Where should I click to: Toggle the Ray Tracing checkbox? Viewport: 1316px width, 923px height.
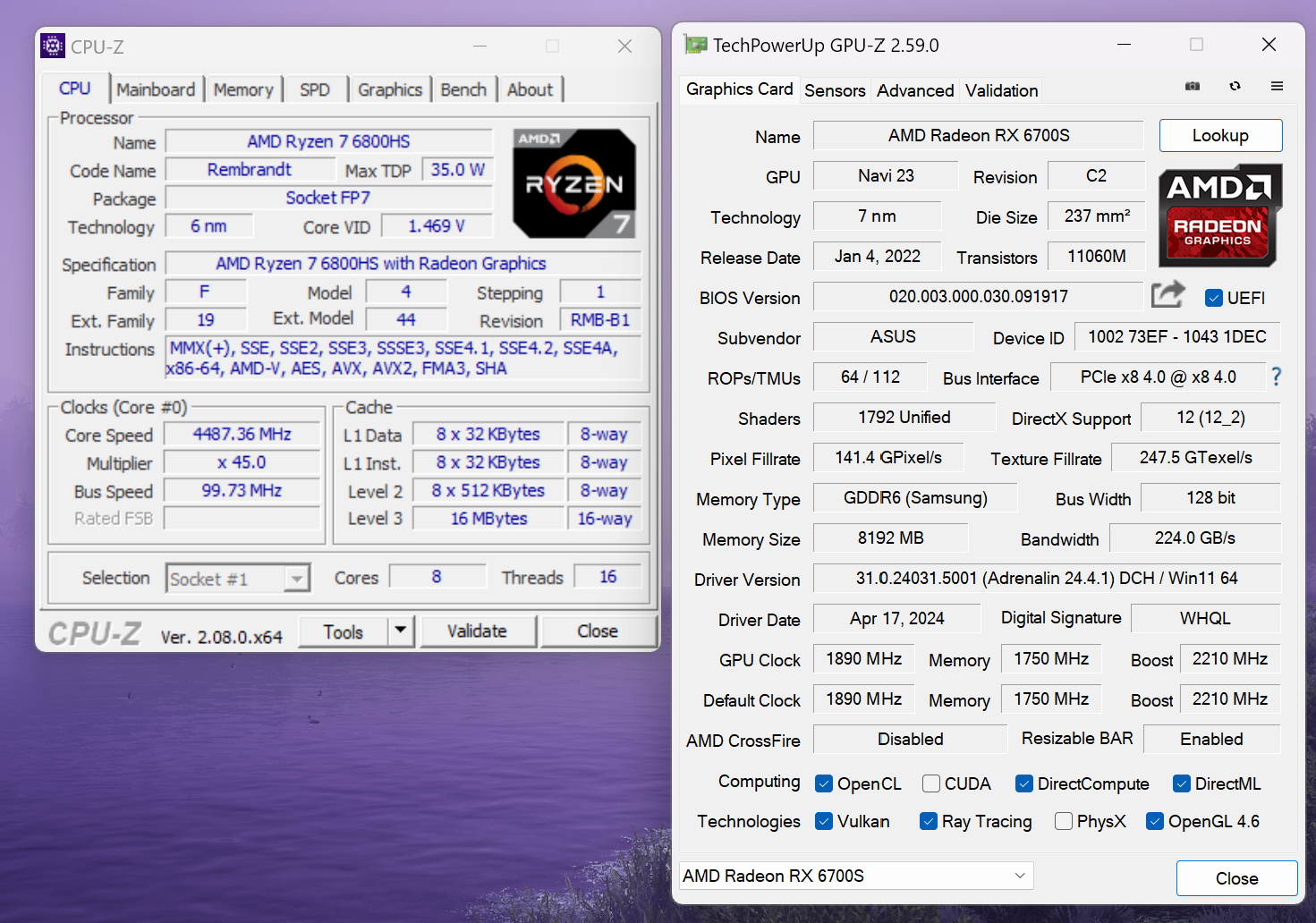929,821
